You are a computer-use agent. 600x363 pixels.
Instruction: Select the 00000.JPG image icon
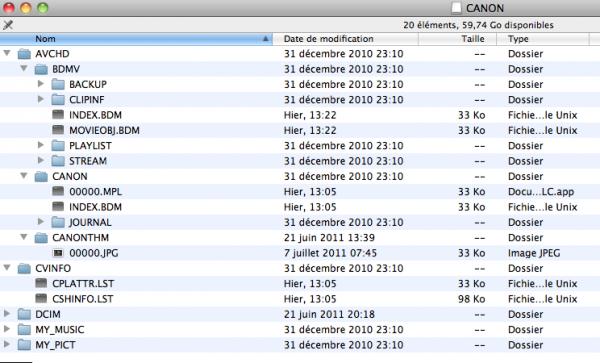pyautogui.click(x=58, y=253)
